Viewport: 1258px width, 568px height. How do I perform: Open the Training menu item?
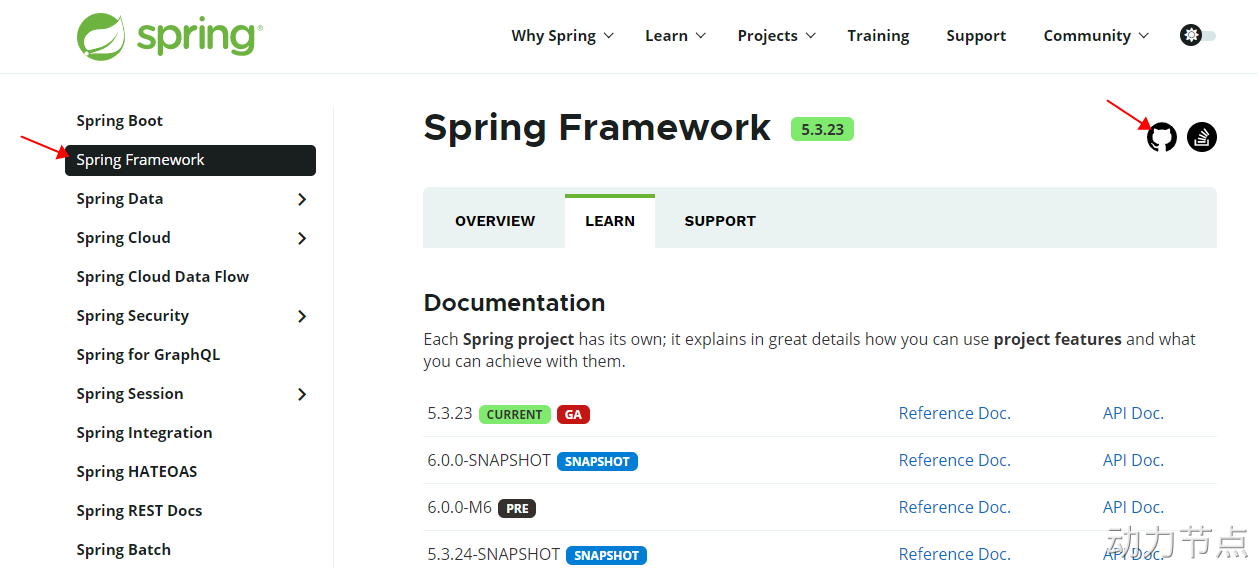878,36
